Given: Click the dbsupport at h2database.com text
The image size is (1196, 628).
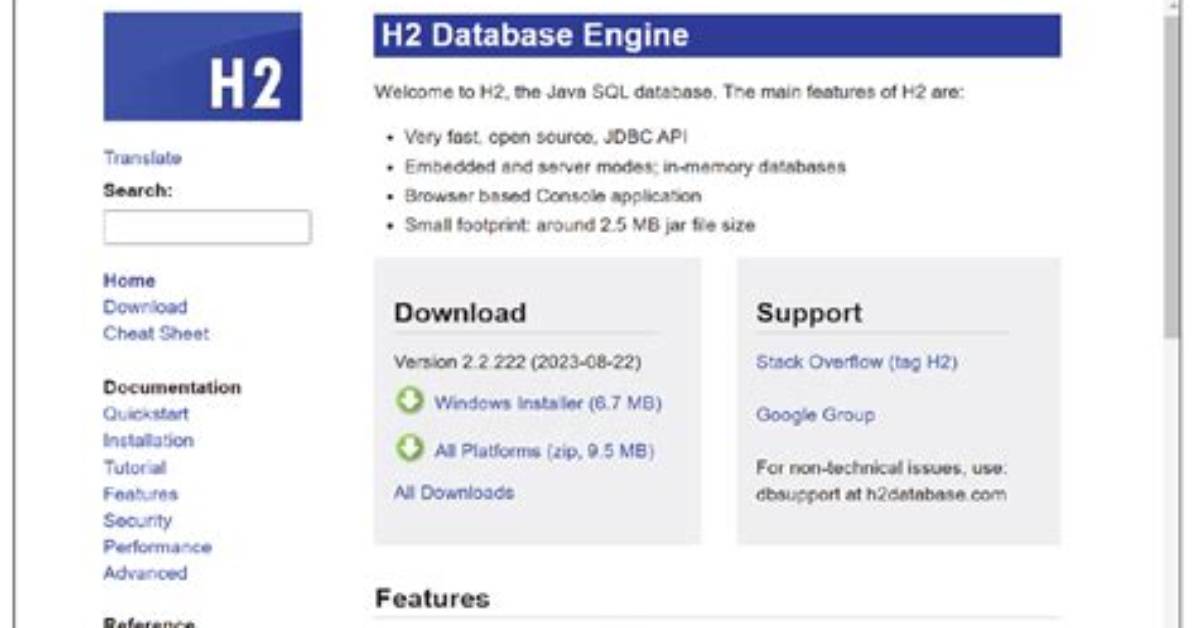Looking at the screenshot, I should coord(881,494).
